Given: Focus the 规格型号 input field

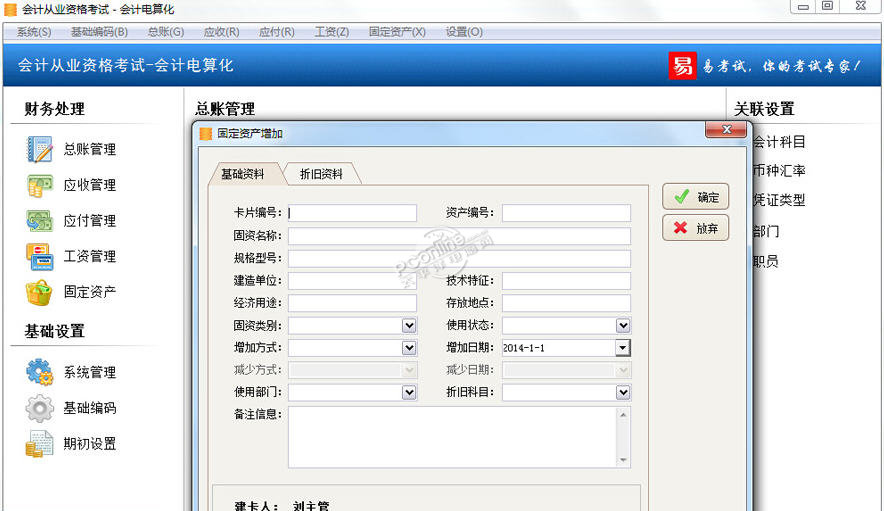Looking at the screenshot, I should (459, 258).
